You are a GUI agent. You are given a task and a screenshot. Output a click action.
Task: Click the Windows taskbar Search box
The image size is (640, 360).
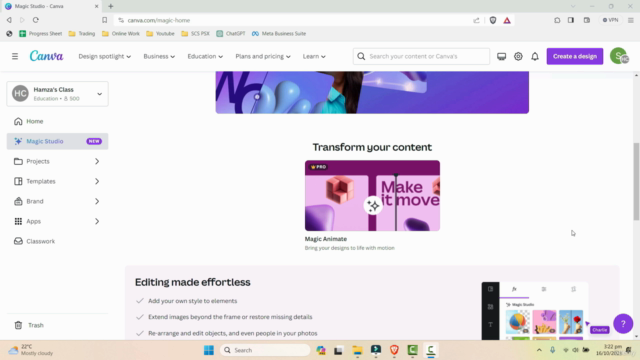(x=265, y=350)
